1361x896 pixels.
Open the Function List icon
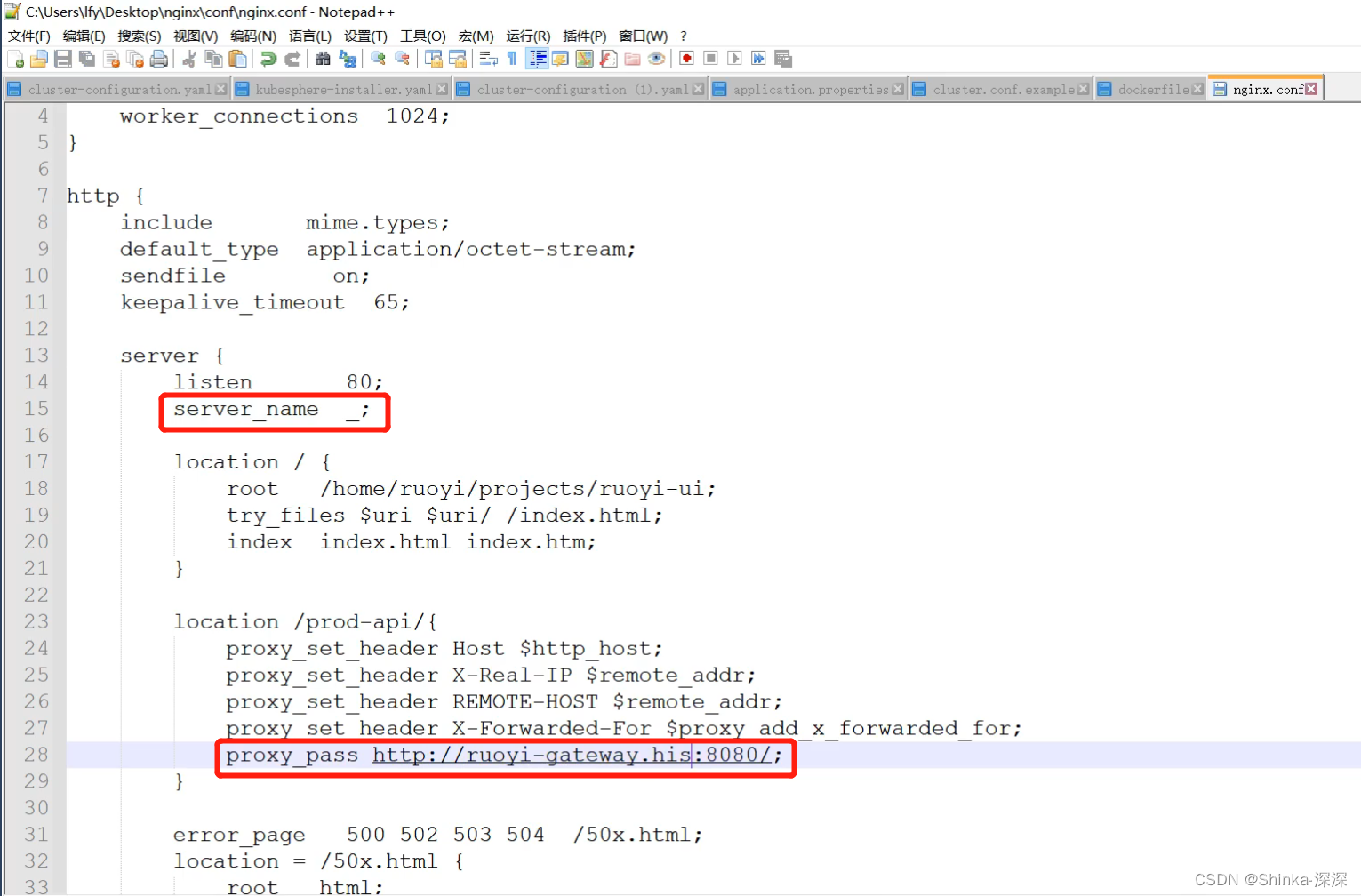608,59
